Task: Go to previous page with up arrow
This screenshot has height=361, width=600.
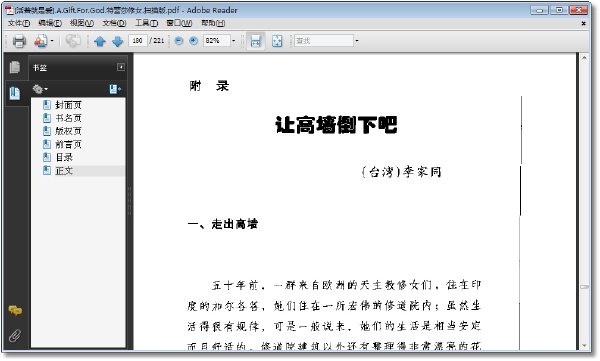Action: pos(100,41)
